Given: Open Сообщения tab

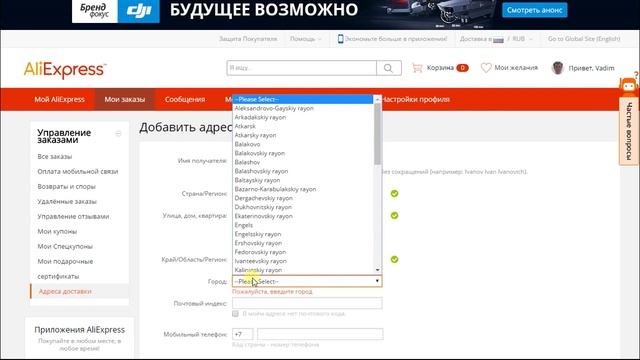Looking at the screenshot, I should [185, 99].
